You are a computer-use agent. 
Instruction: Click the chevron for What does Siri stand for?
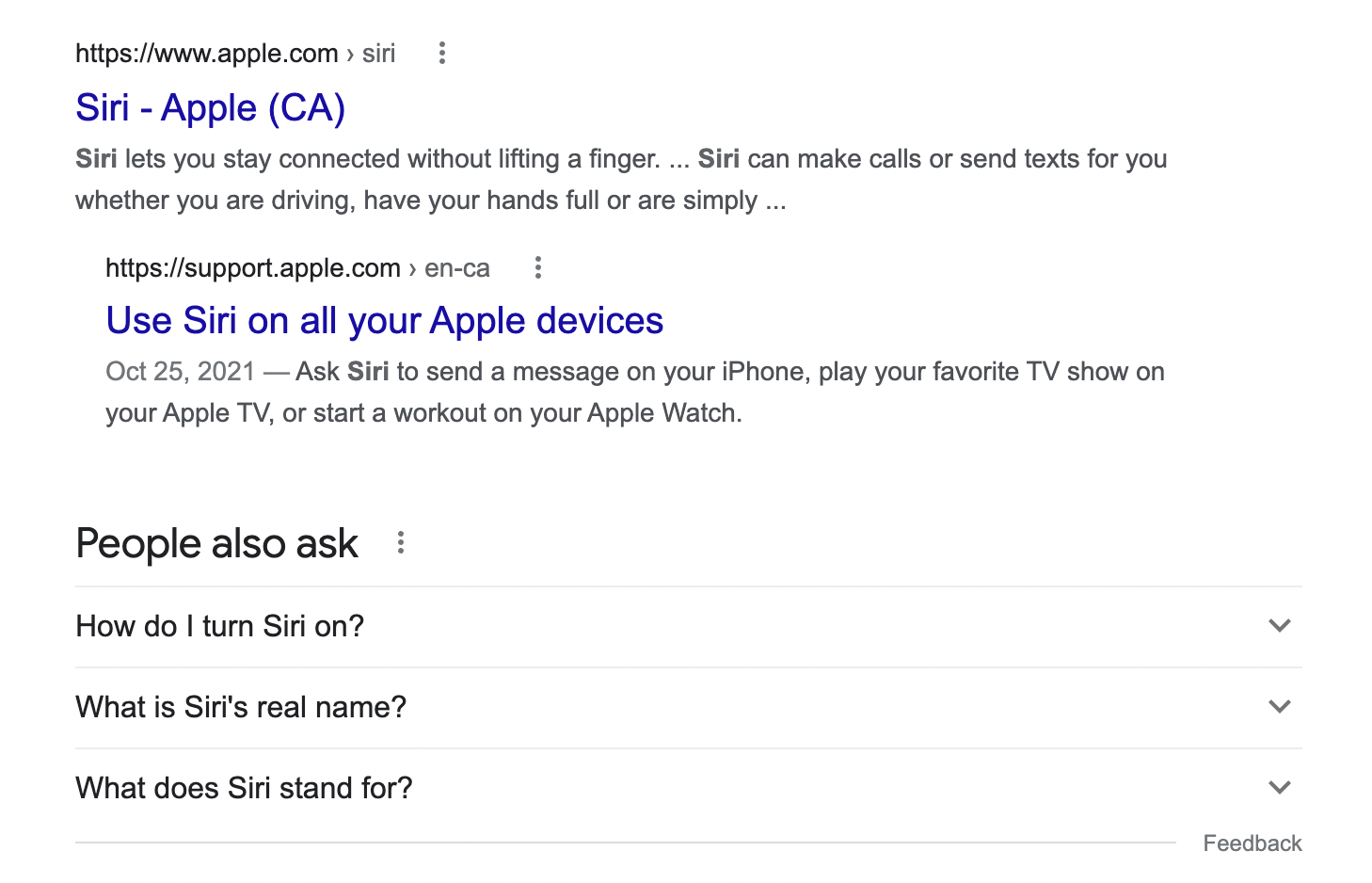[1279, 788]
